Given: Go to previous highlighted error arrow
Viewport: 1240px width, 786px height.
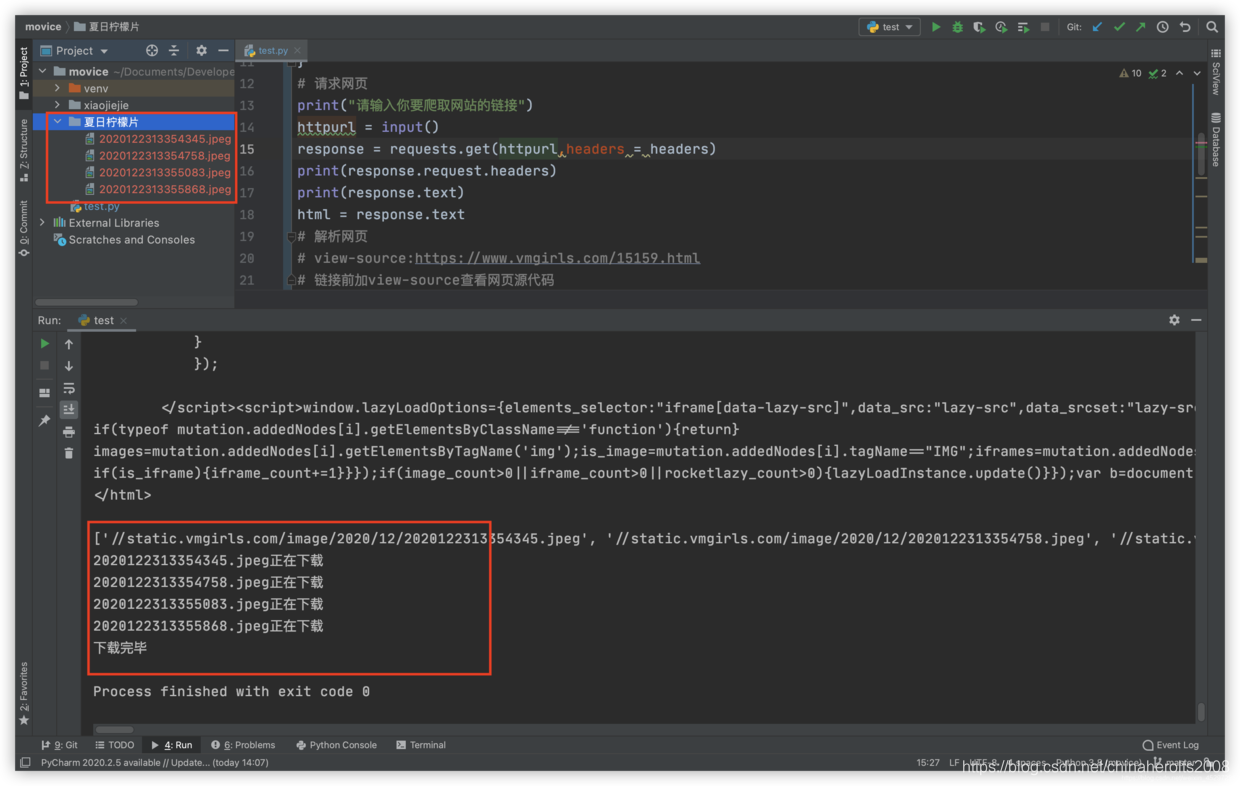Looking at the screenshot, I should 1179,73.
